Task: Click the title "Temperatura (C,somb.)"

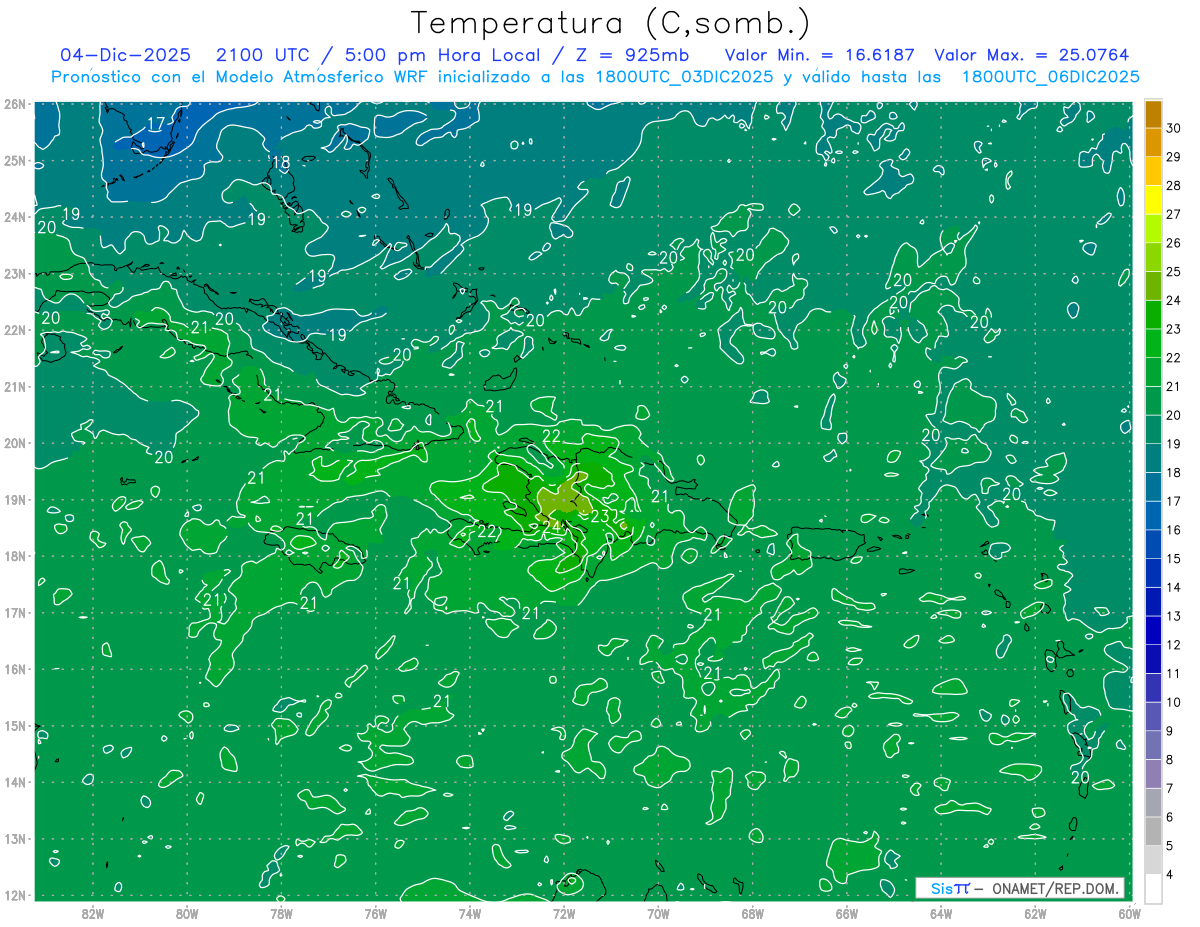Action: tap(611, 22)
